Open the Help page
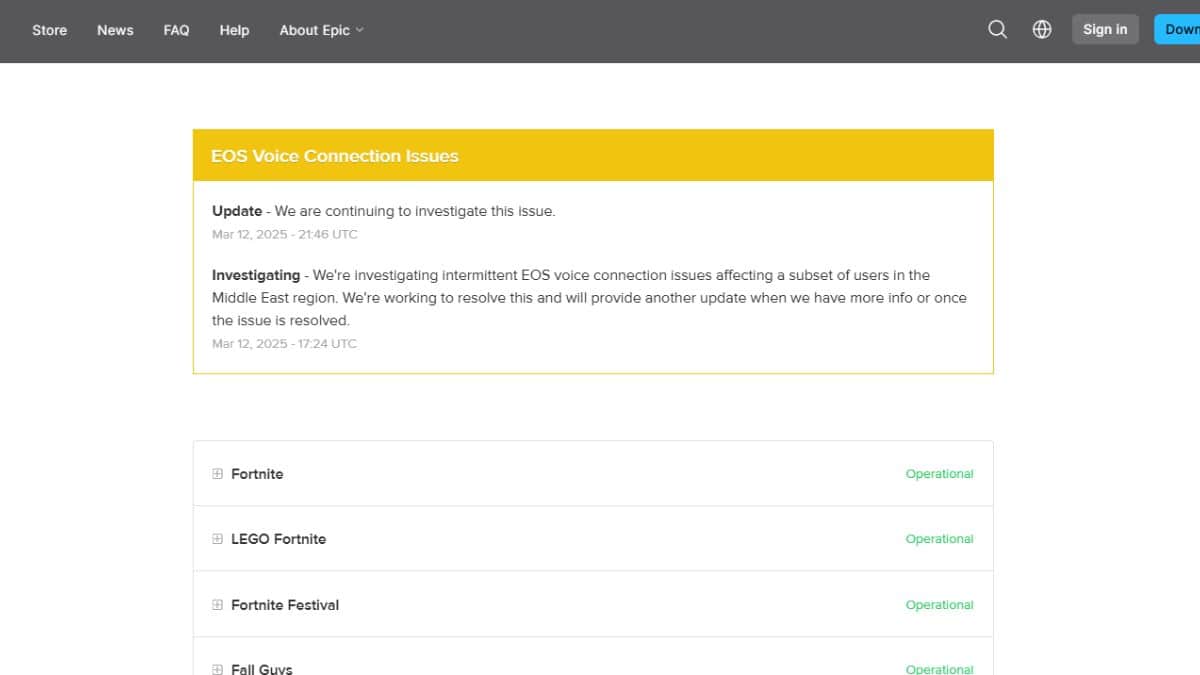 (x=234, y=30)
